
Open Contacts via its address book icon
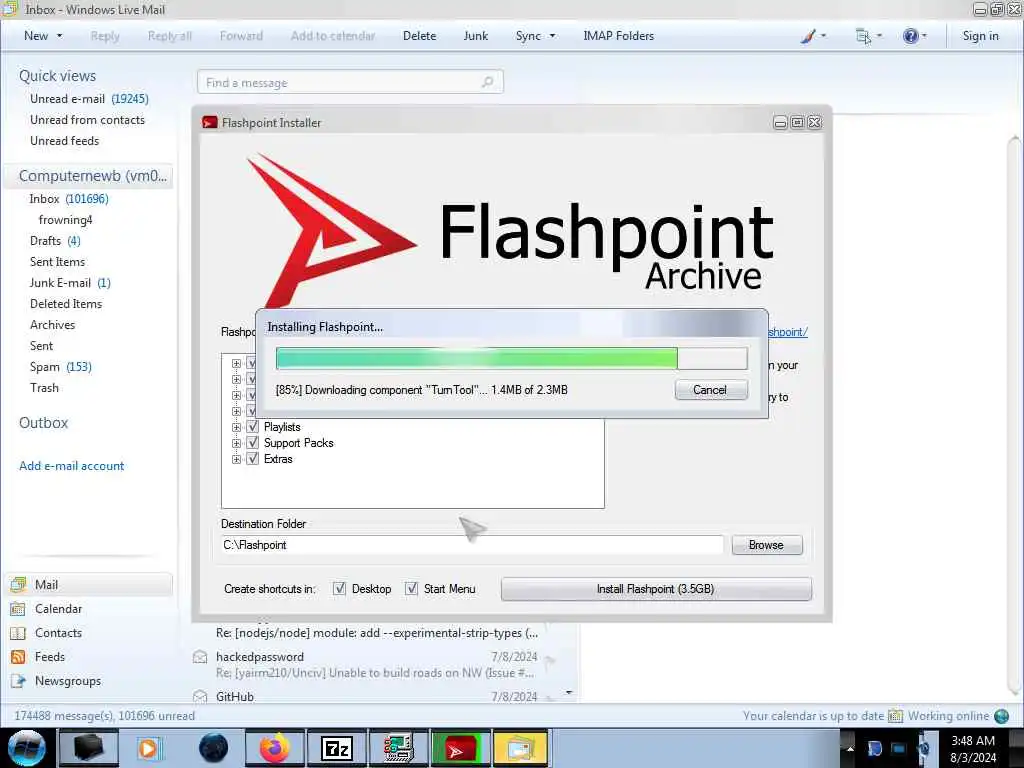coord(18,633)
